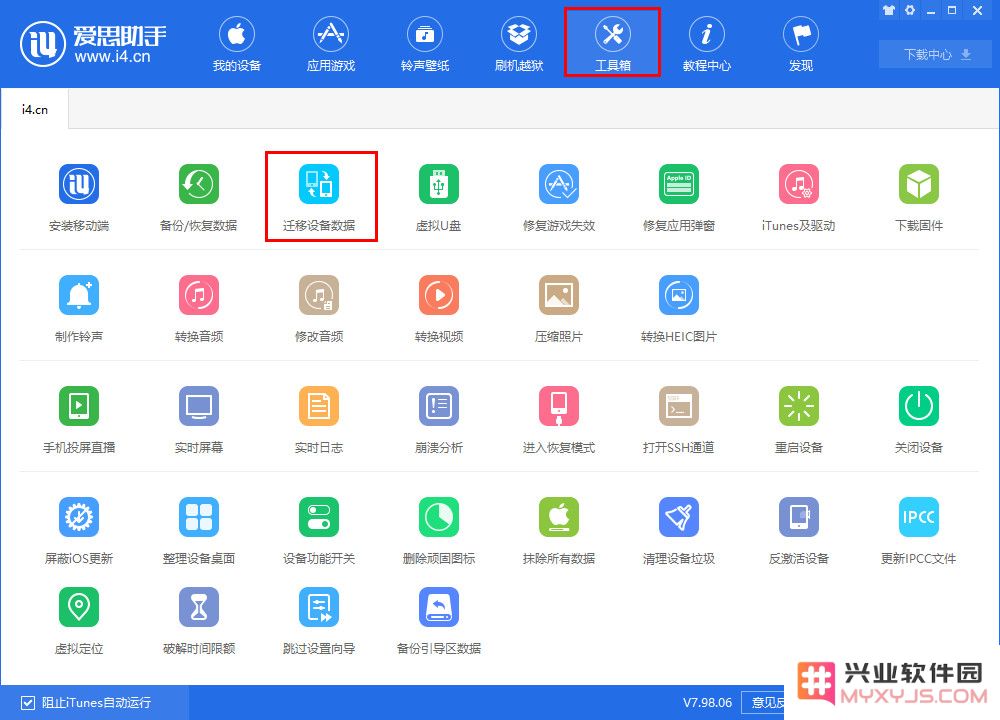
Task: Open 实时屏幕 tool
Action: (199, 419)
